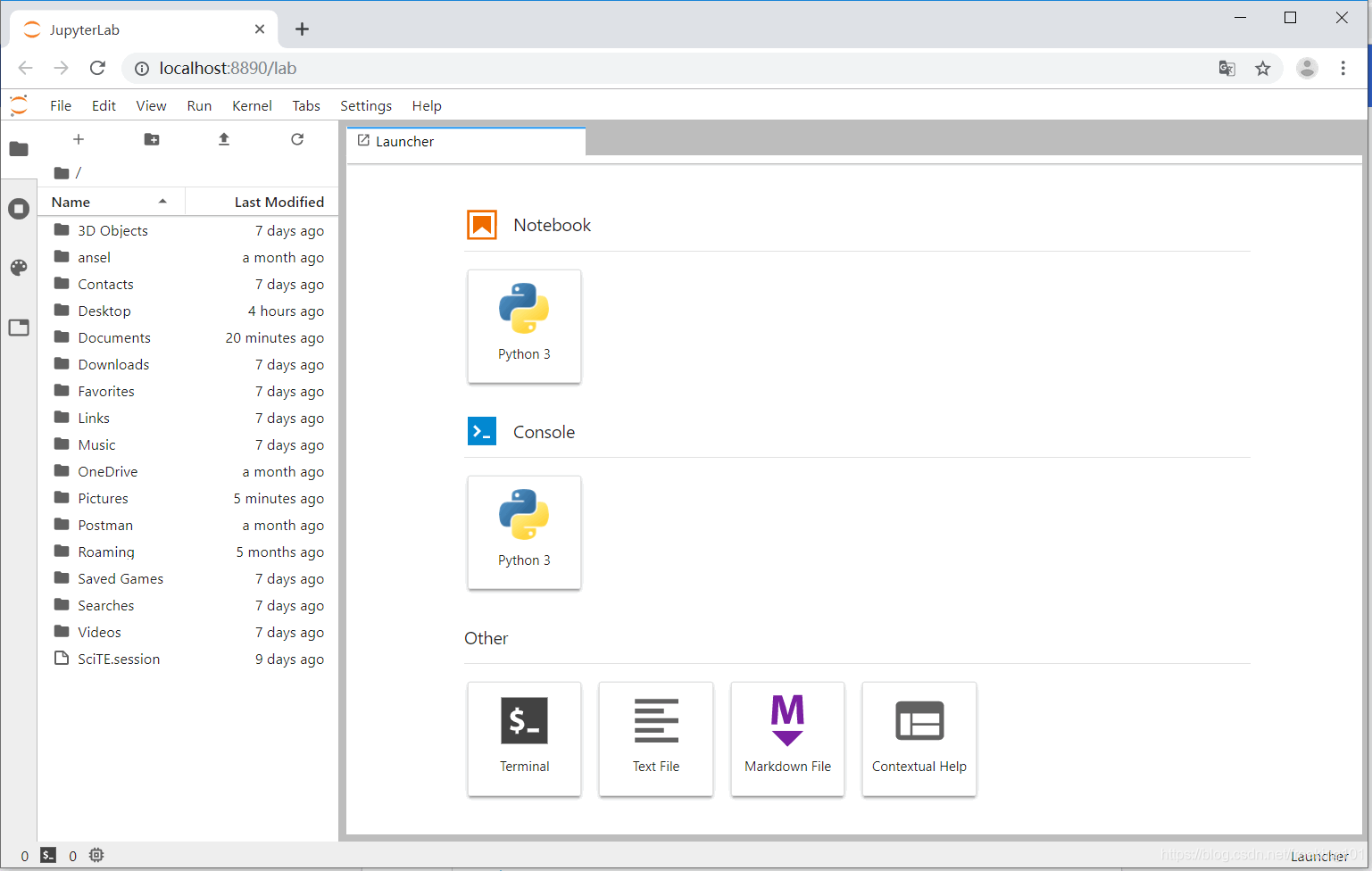This screenshot has height=871, width=1372.
Task: Open the Settings menu
Action: (x=366, y=105)
